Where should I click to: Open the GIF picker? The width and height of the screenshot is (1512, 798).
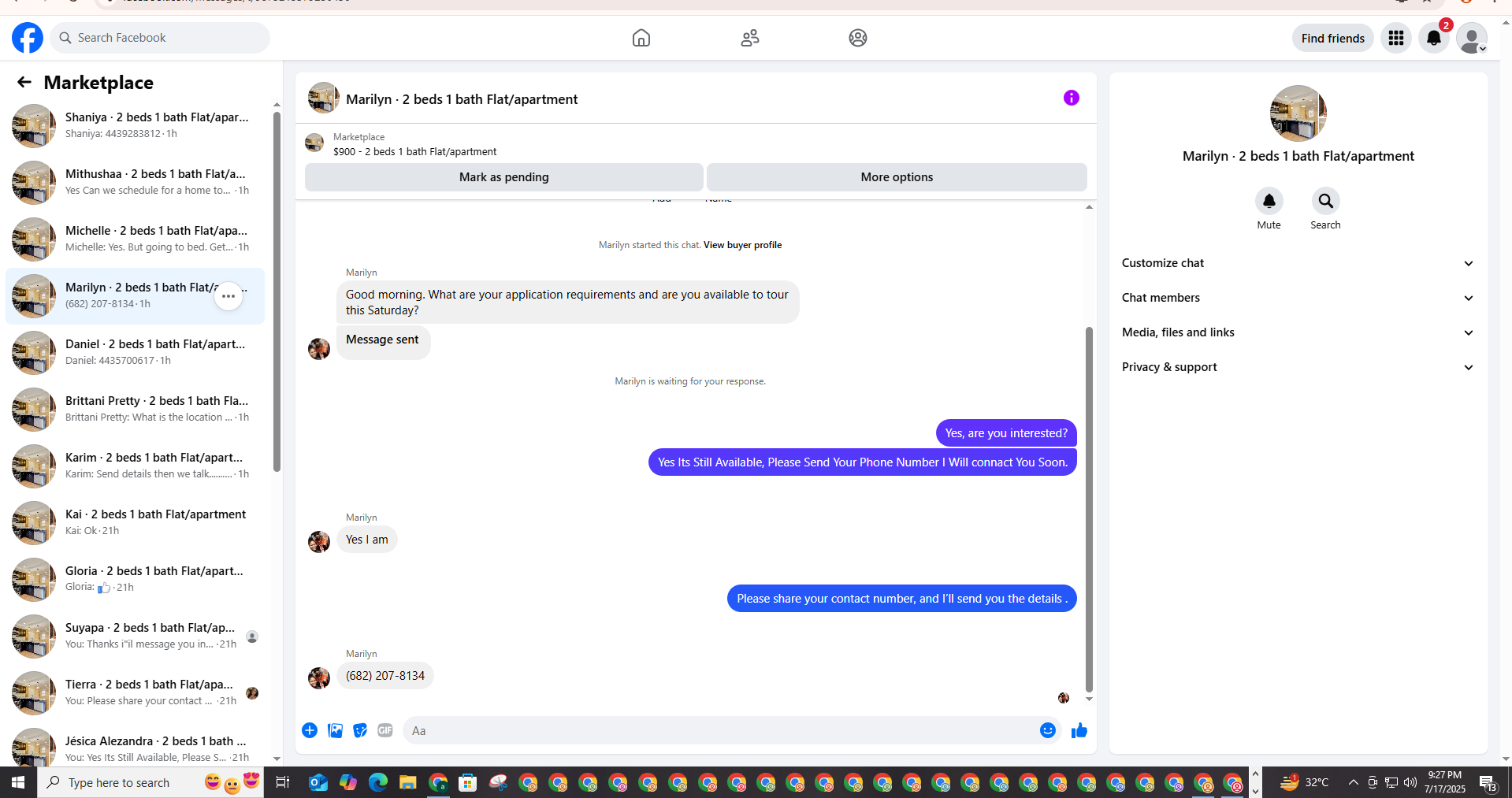coord(385,730)
